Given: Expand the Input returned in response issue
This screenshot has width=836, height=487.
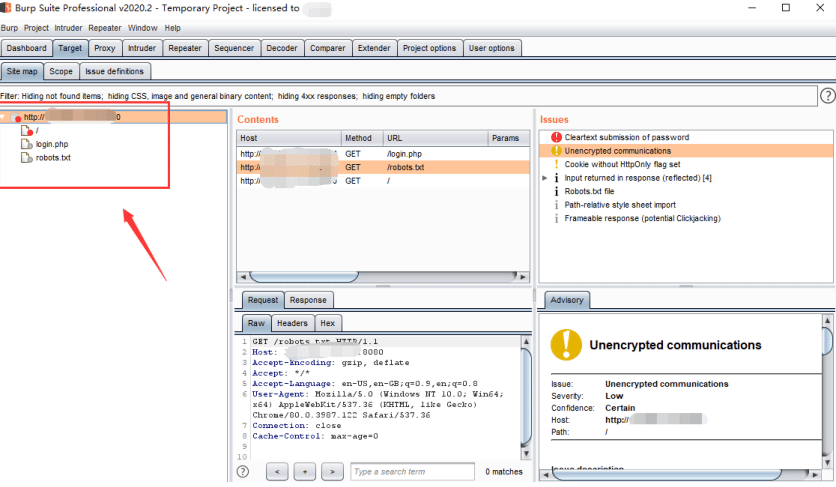Looking at the screenshot, I should [x=544, y=178].
